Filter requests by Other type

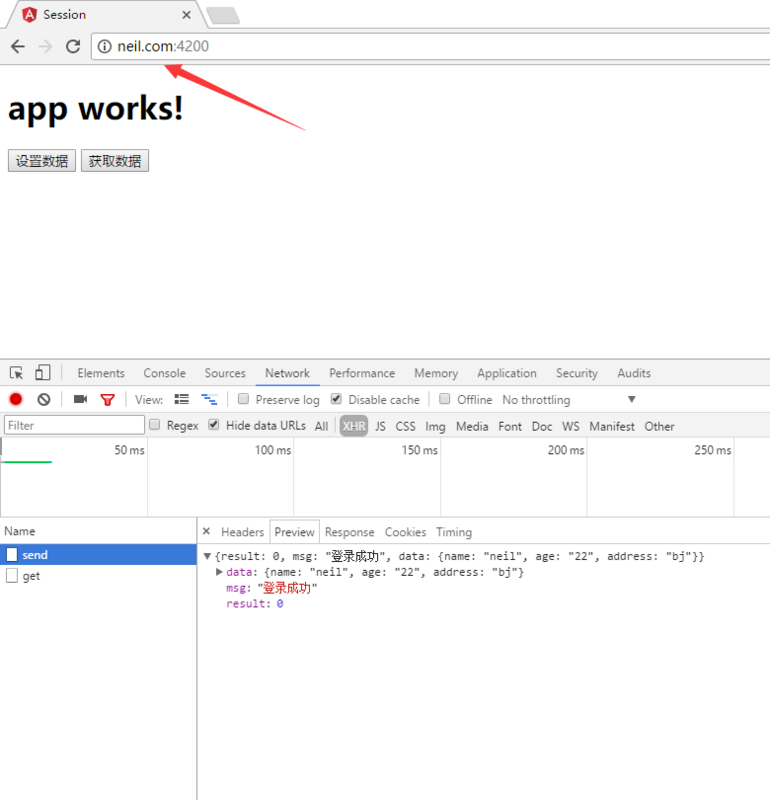pos(659,426)
